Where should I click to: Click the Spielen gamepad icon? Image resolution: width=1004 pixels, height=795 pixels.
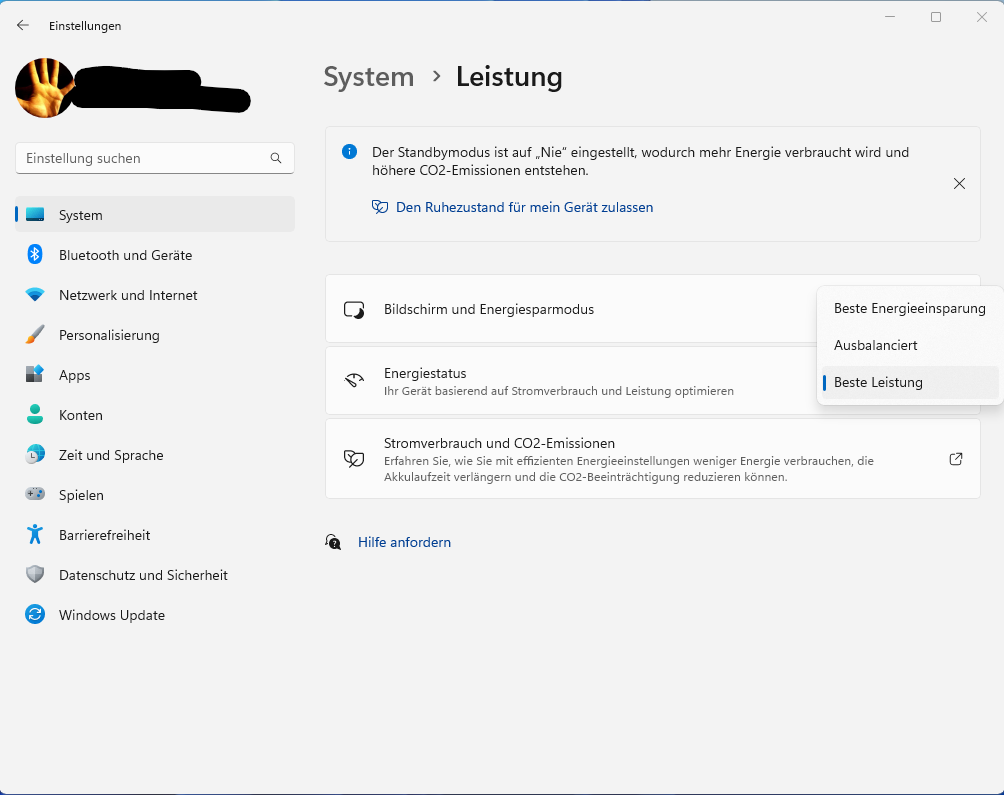coord(35,495)
